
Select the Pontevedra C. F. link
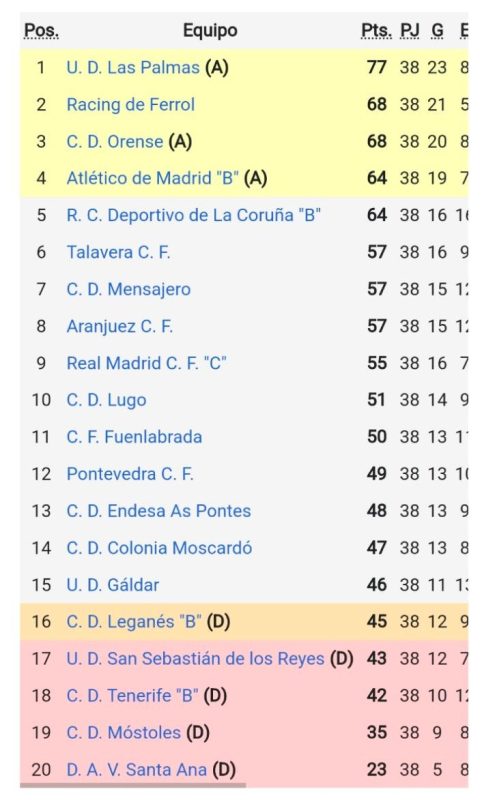pyautogui.click(x=130, y=473)
